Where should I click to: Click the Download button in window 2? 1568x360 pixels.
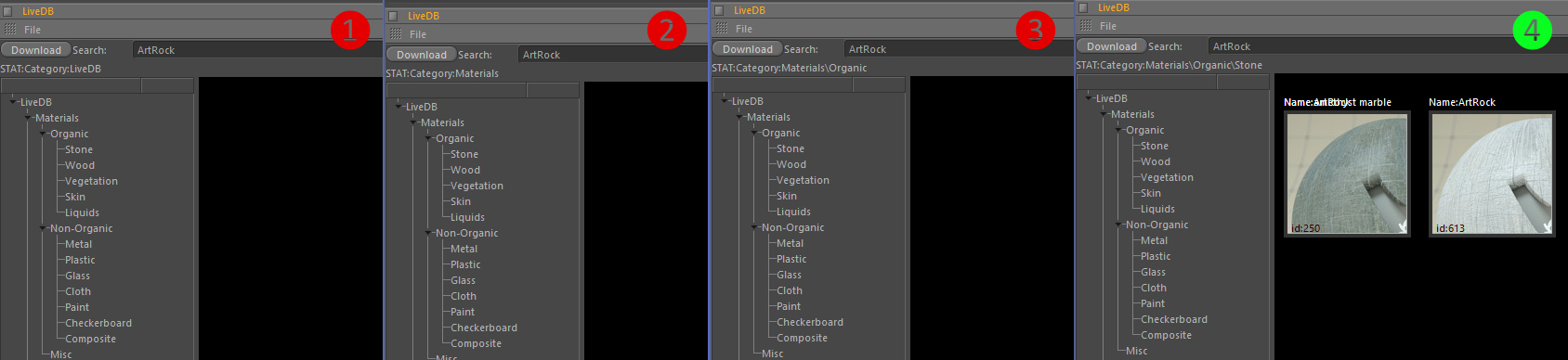click(422, 55)
